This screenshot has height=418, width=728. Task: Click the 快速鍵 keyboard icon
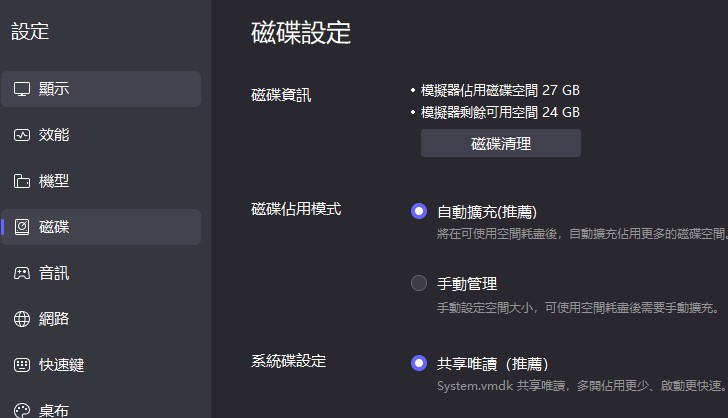coord(22,365)
